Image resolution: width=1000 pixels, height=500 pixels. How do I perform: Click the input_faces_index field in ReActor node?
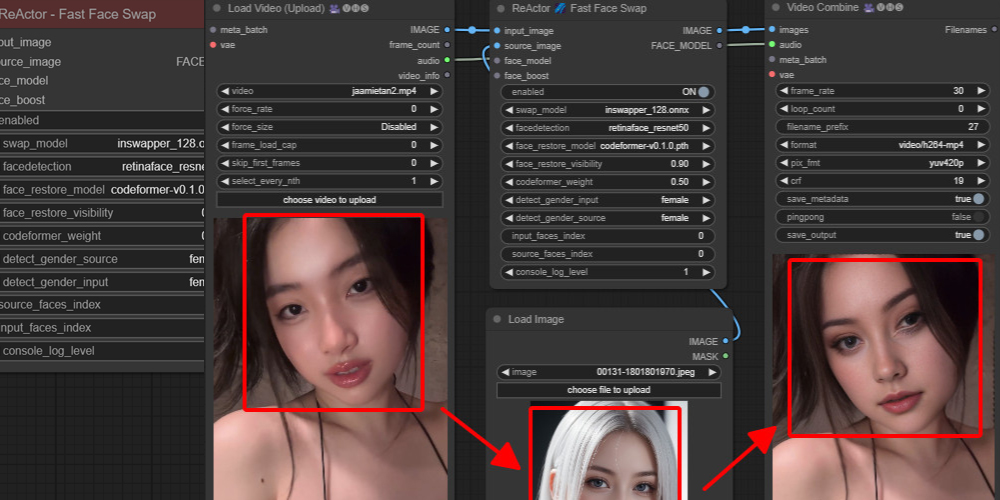point(607,236)
